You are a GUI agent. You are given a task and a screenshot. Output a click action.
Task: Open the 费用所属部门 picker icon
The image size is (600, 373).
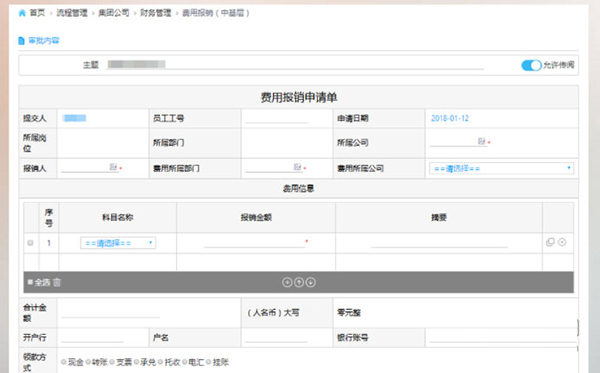pos(297,167)
